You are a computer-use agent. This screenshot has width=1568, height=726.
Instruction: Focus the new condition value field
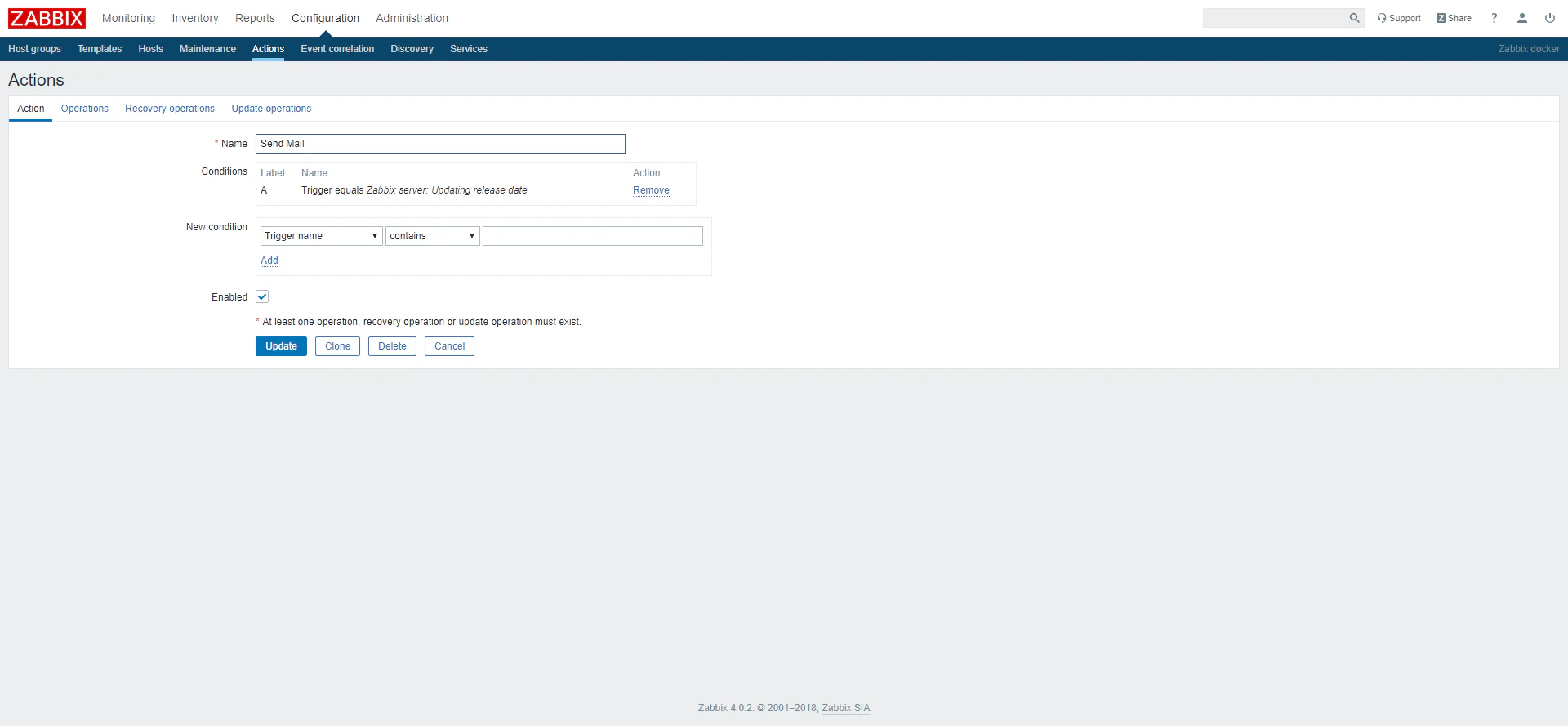(x=593, y=236)
